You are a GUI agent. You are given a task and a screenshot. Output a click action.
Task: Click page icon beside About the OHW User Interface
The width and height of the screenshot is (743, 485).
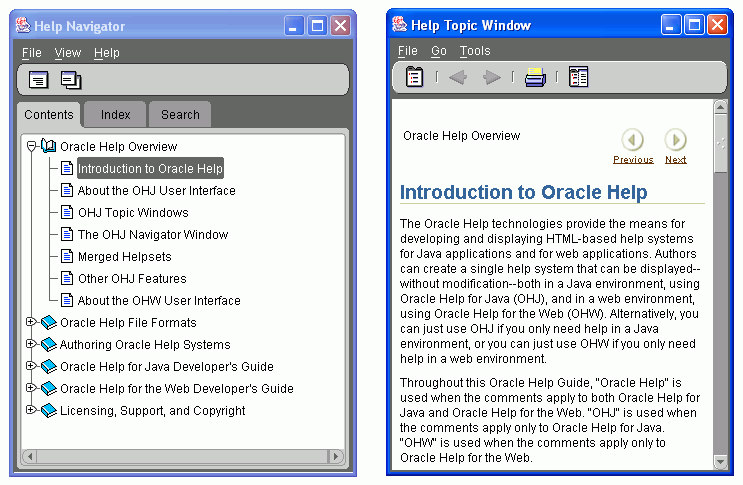pos(67,300)
